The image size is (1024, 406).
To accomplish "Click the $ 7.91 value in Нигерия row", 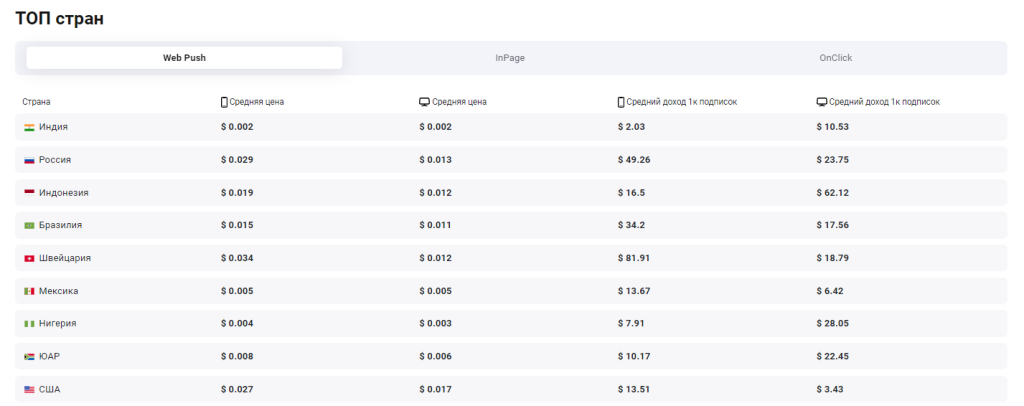I will pos(632,324).
